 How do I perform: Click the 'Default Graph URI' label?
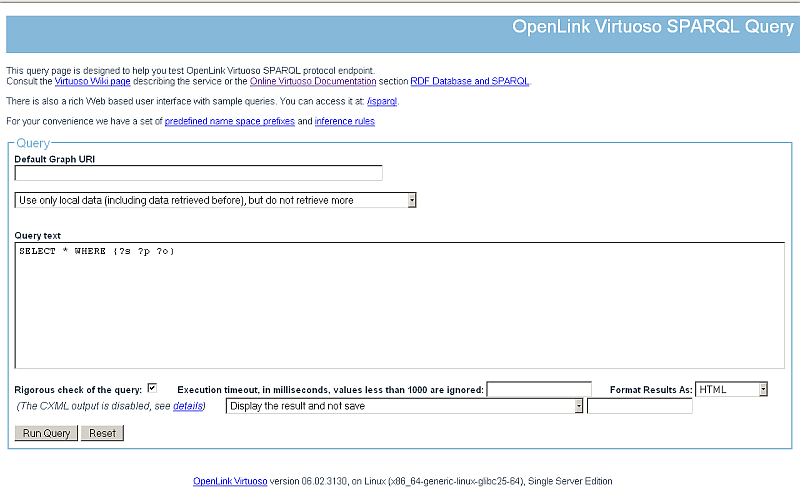pos(55,159)
